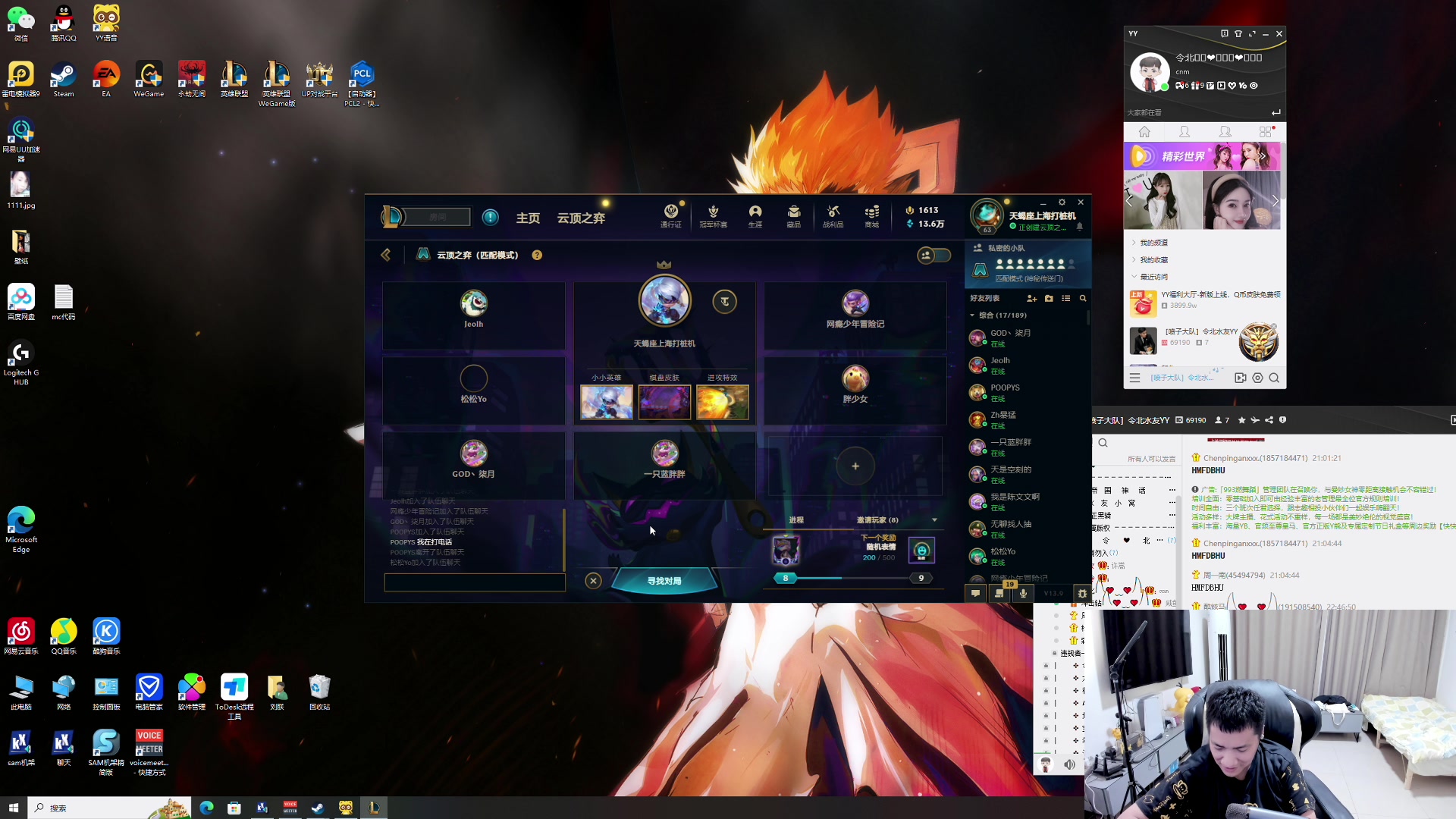This screenshot has width=1456, height=819.
Task: Open Steam from the taskbar
Action: tap(318, 808)
